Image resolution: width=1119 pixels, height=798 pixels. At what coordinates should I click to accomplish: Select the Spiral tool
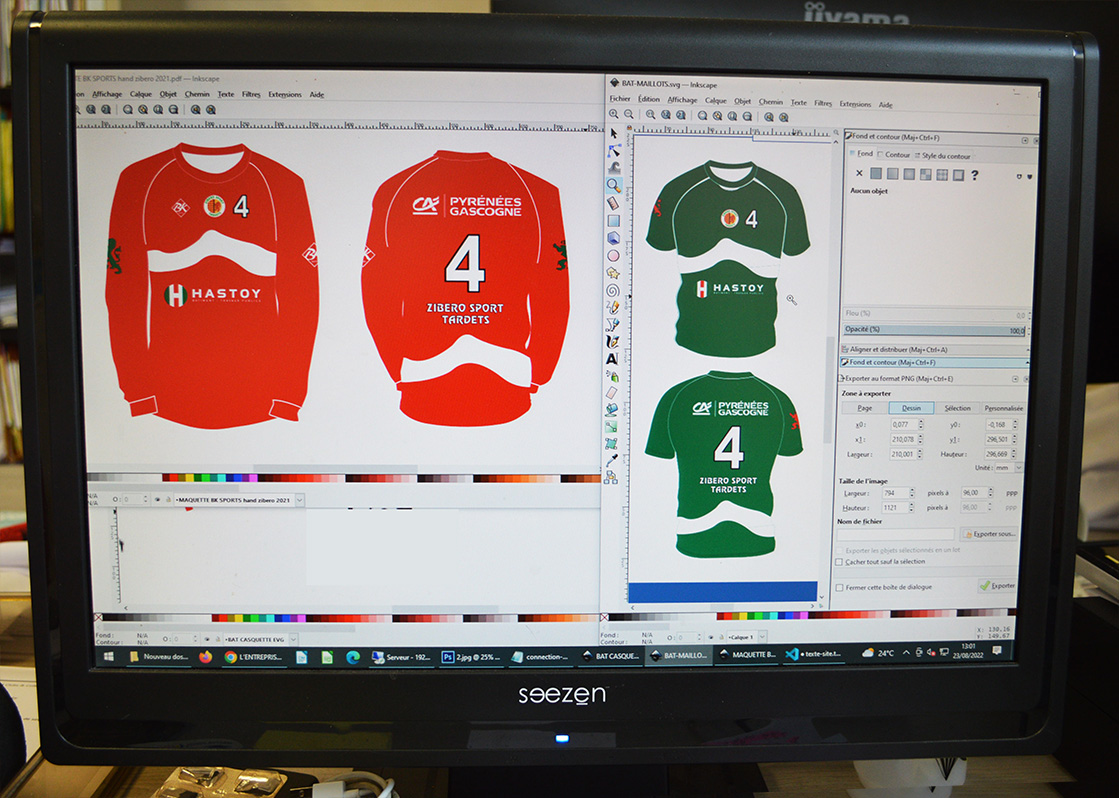coord(613,290)
